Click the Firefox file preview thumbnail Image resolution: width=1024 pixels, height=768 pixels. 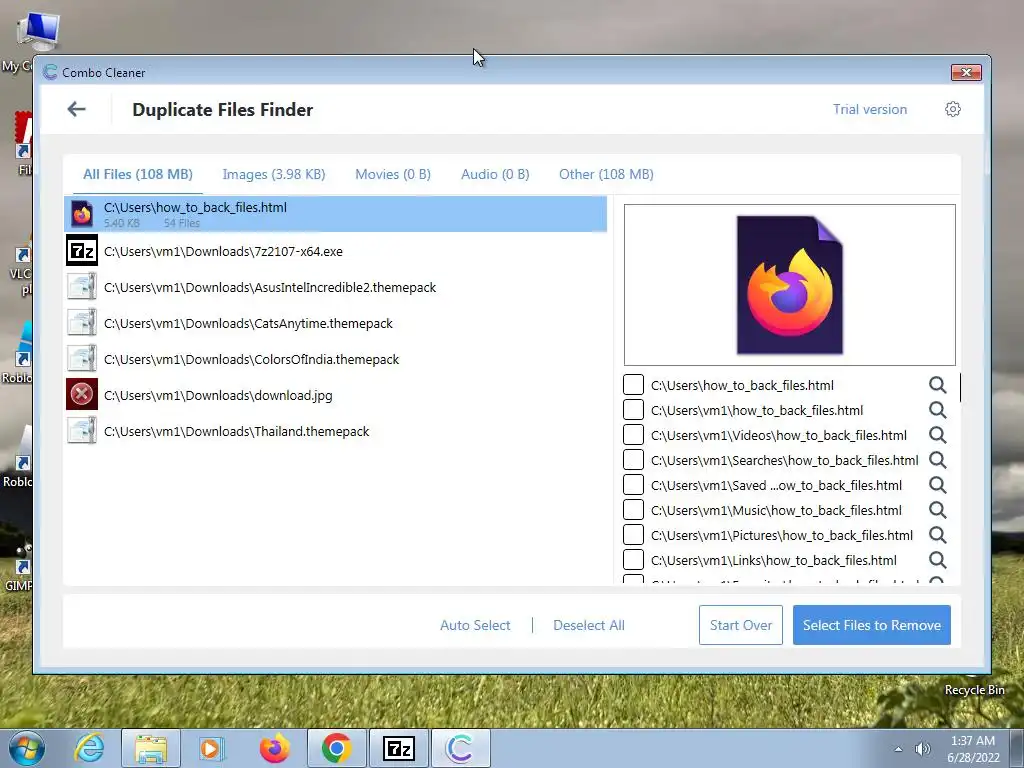click(790, 285)
